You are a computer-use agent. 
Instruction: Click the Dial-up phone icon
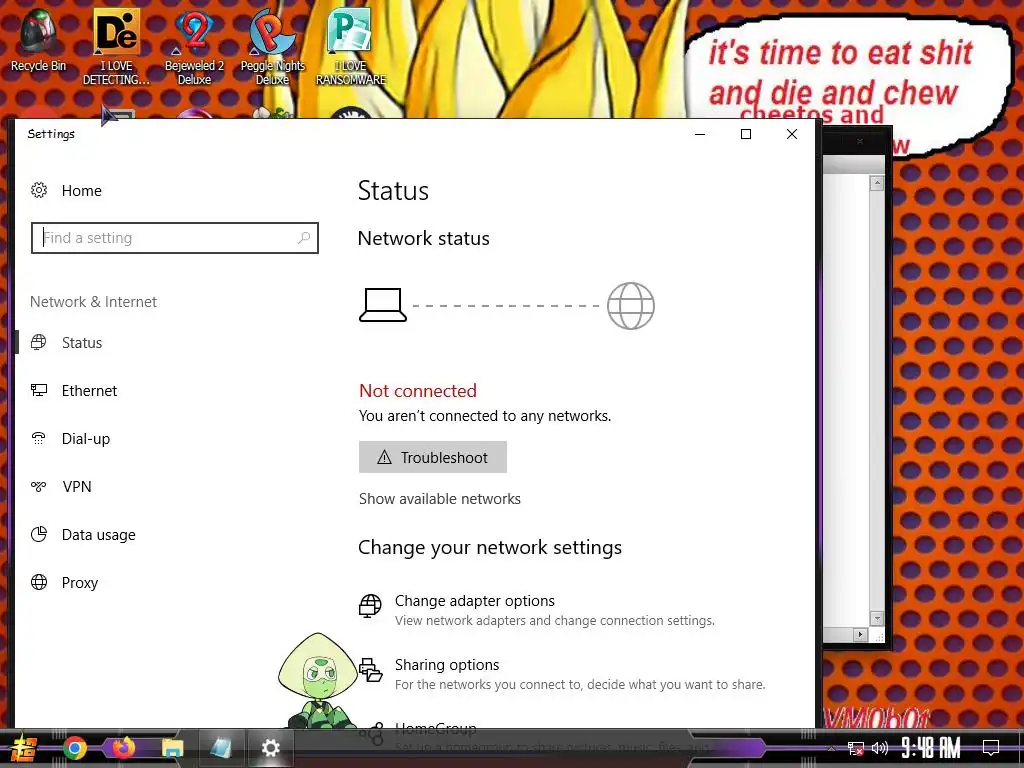click(x=39, y=438)
